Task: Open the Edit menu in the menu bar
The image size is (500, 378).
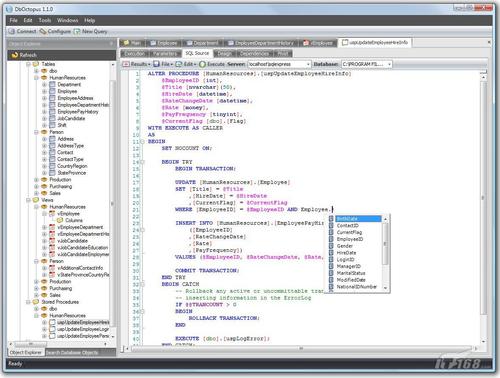Action: (x=28, y=20)
